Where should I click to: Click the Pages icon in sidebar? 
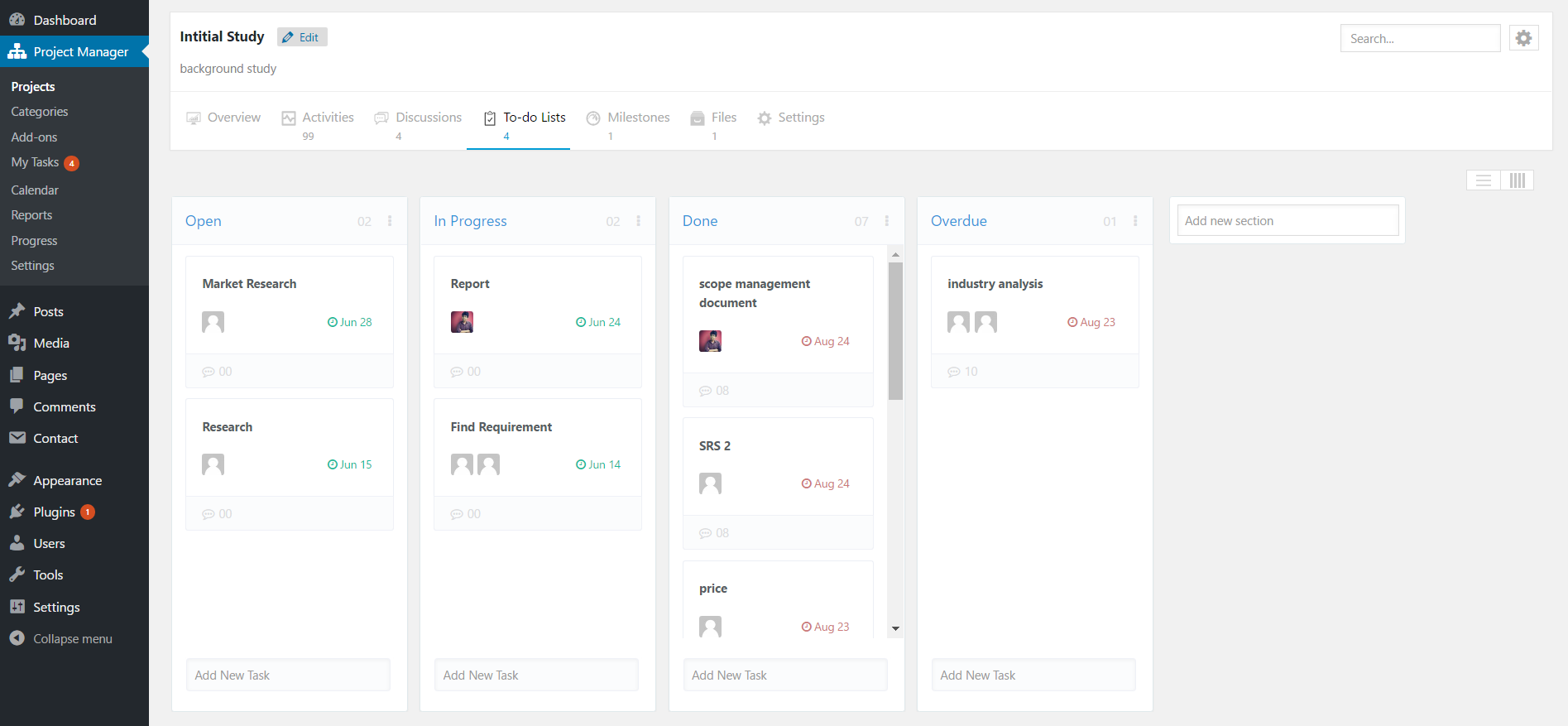click(x=17, y=375)
